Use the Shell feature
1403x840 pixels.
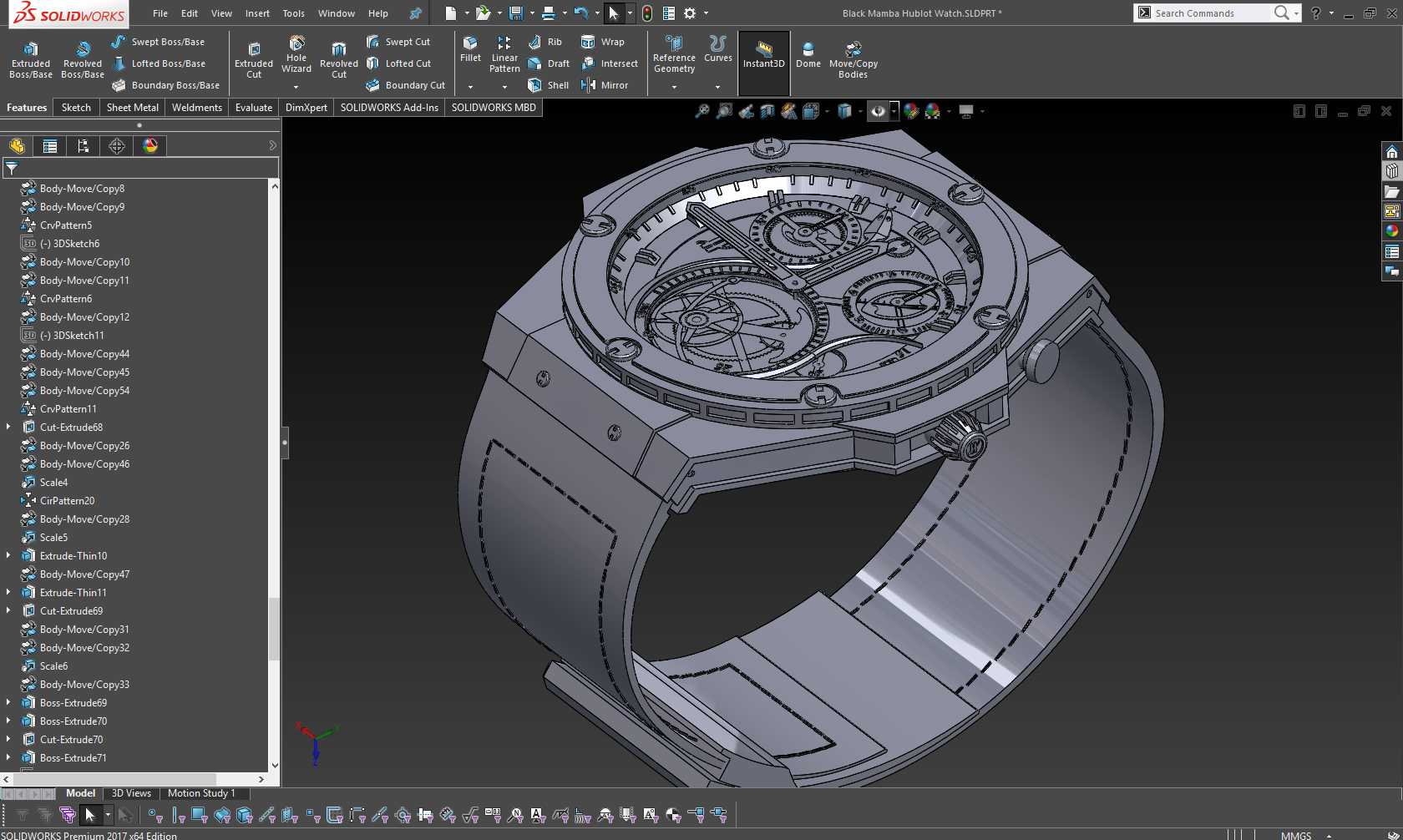pyautogui.click(x=549, y=85)
